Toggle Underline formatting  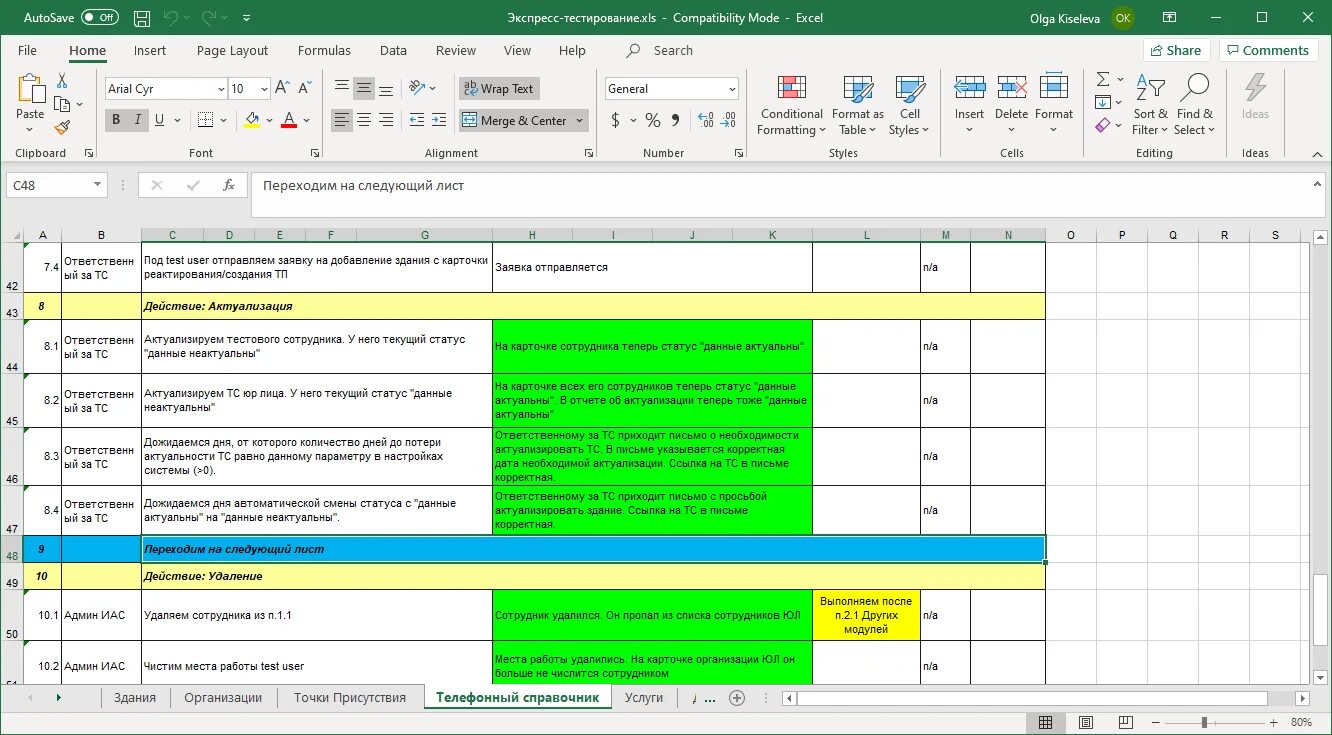coord(159,120)
